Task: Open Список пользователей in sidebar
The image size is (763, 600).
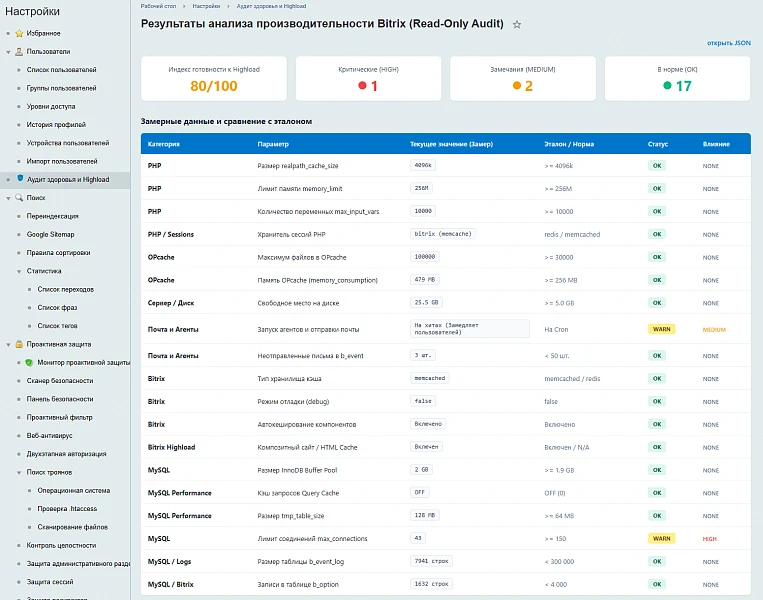Action: click(61, 70)
